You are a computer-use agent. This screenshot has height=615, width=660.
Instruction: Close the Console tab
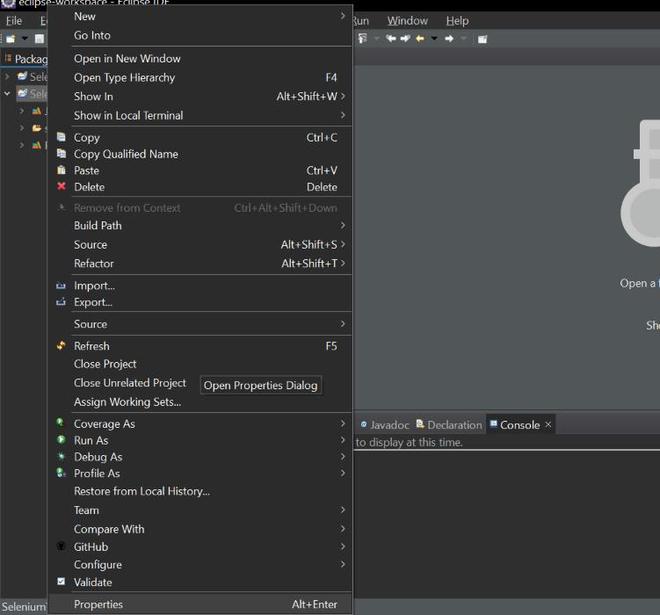(x=548, y=425)
